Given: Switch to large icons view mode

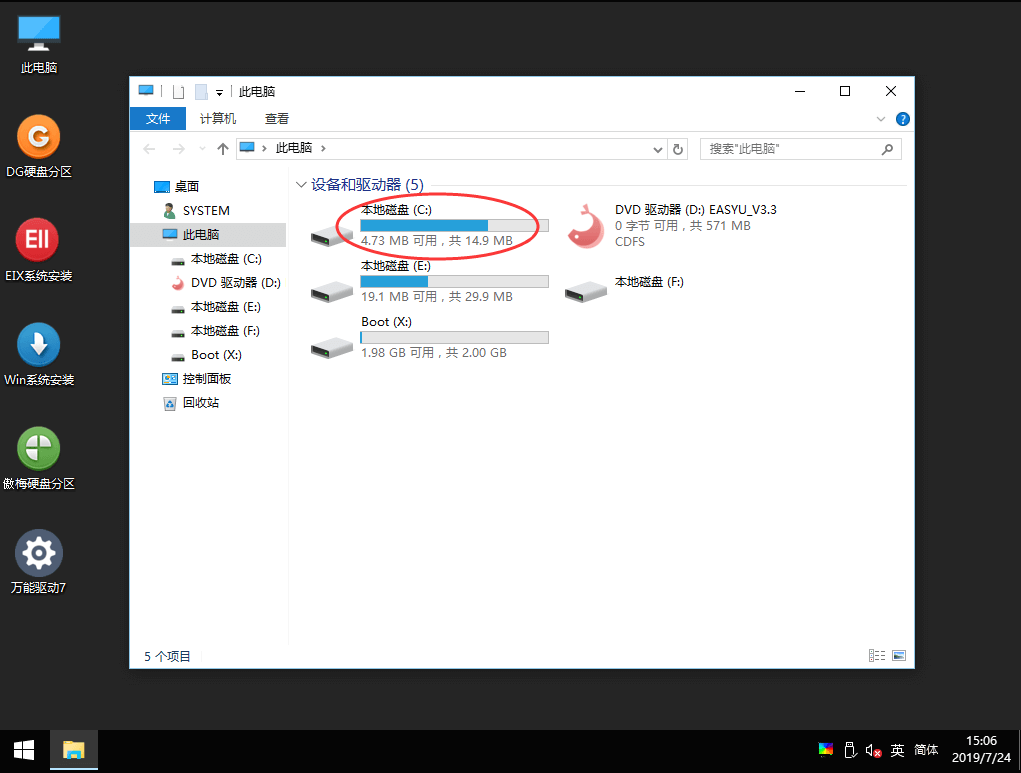Looking at the screenshot, I should point(899,656).
